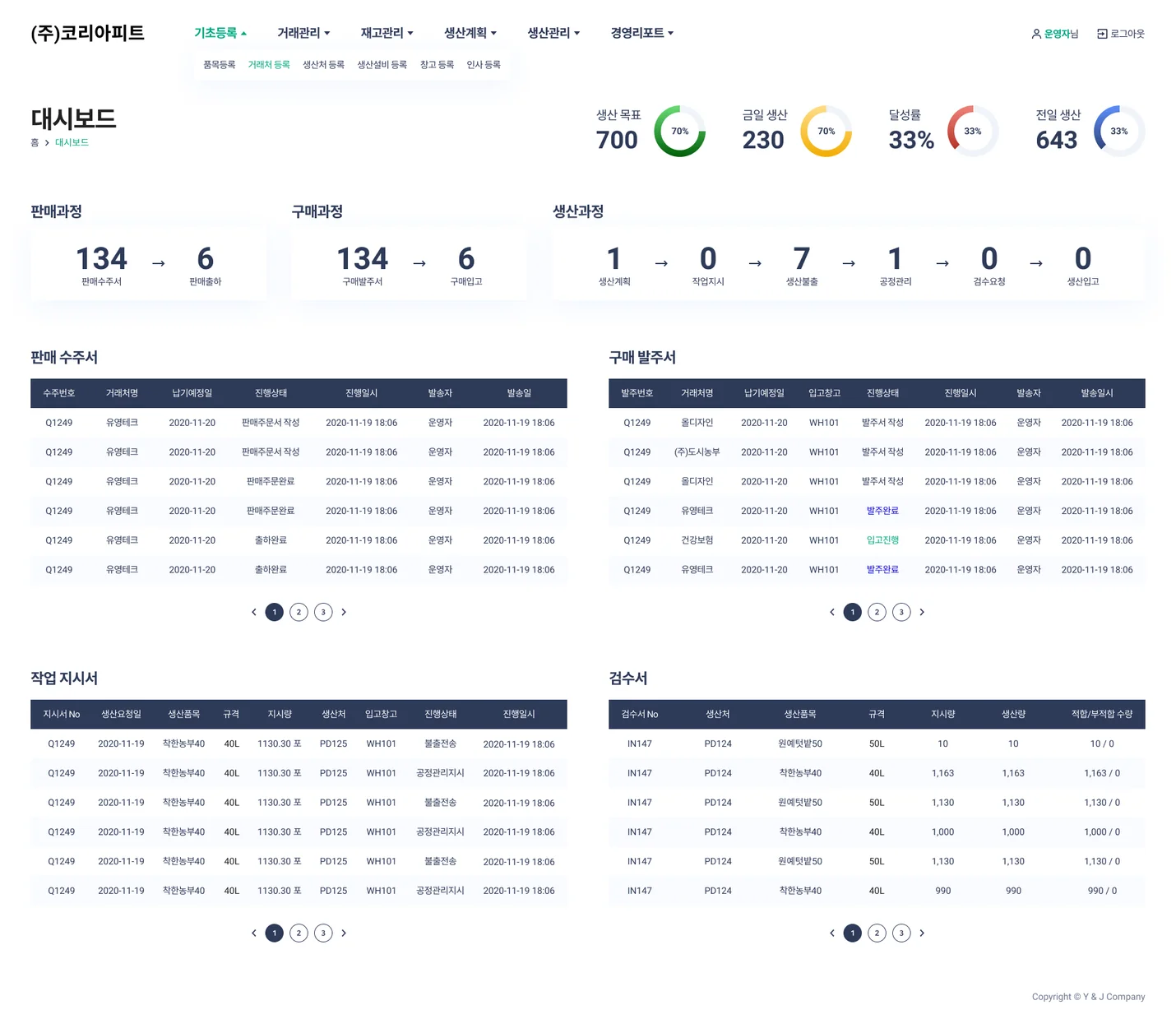Open page 3 of 작업 지시서 table
The height and width of the screenshot is (1033, 1176).
324,933
